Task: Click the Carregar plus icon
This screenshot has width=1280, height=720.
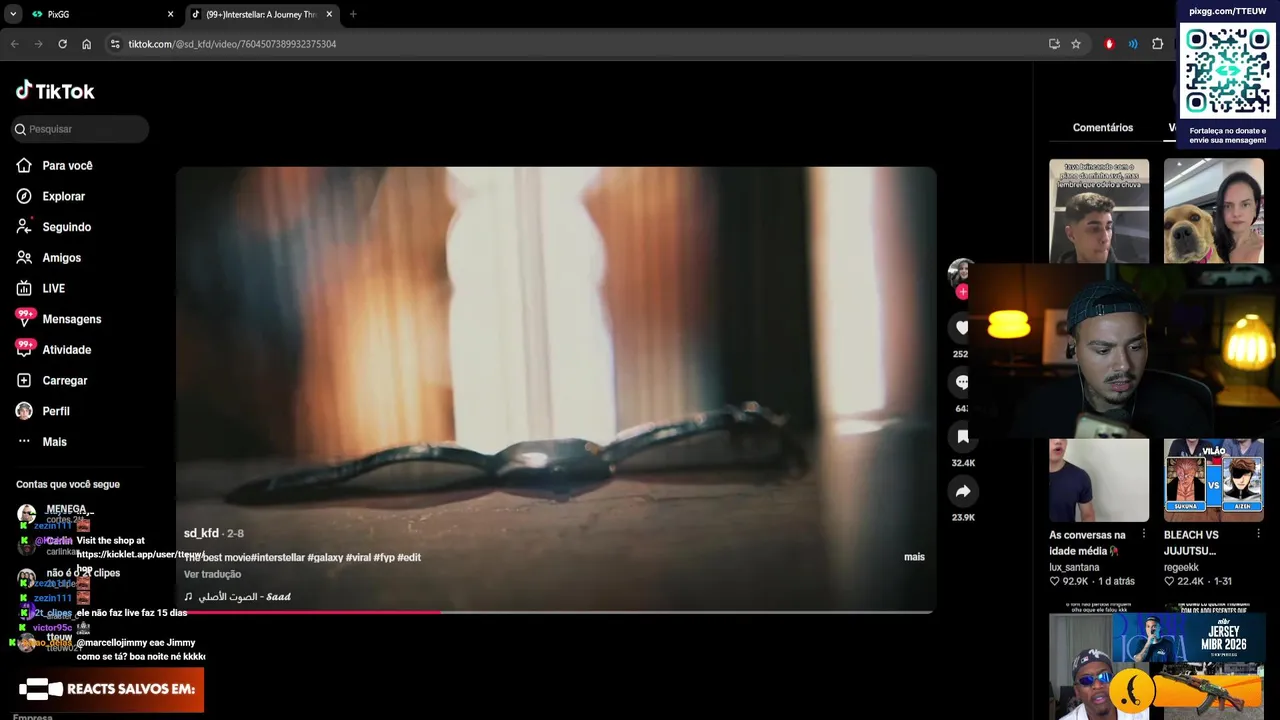Action: (24, 380)
